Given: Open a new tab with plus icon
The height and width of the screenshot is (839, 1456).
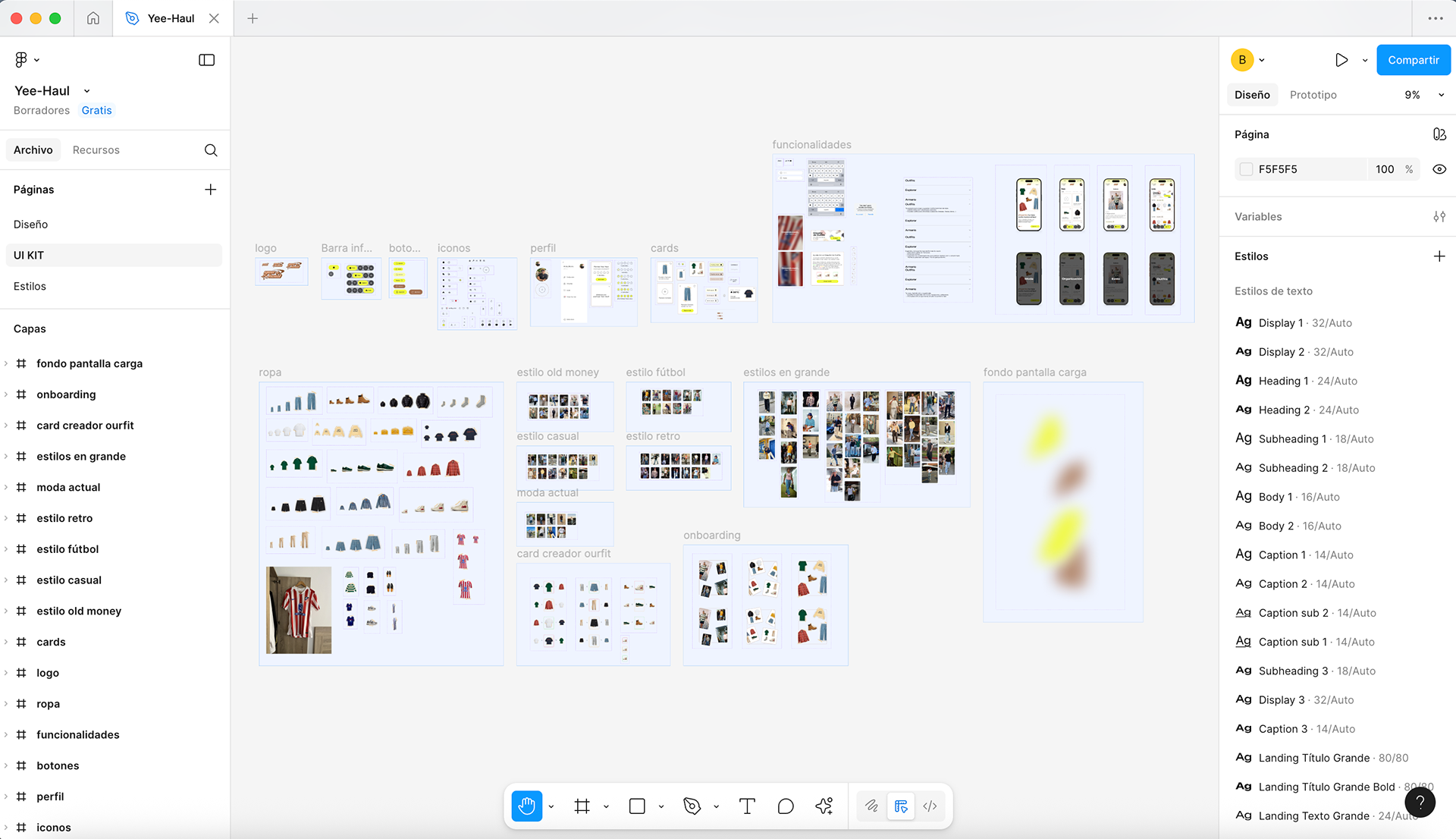Looking at the screenshot, I should click(253, 18).
